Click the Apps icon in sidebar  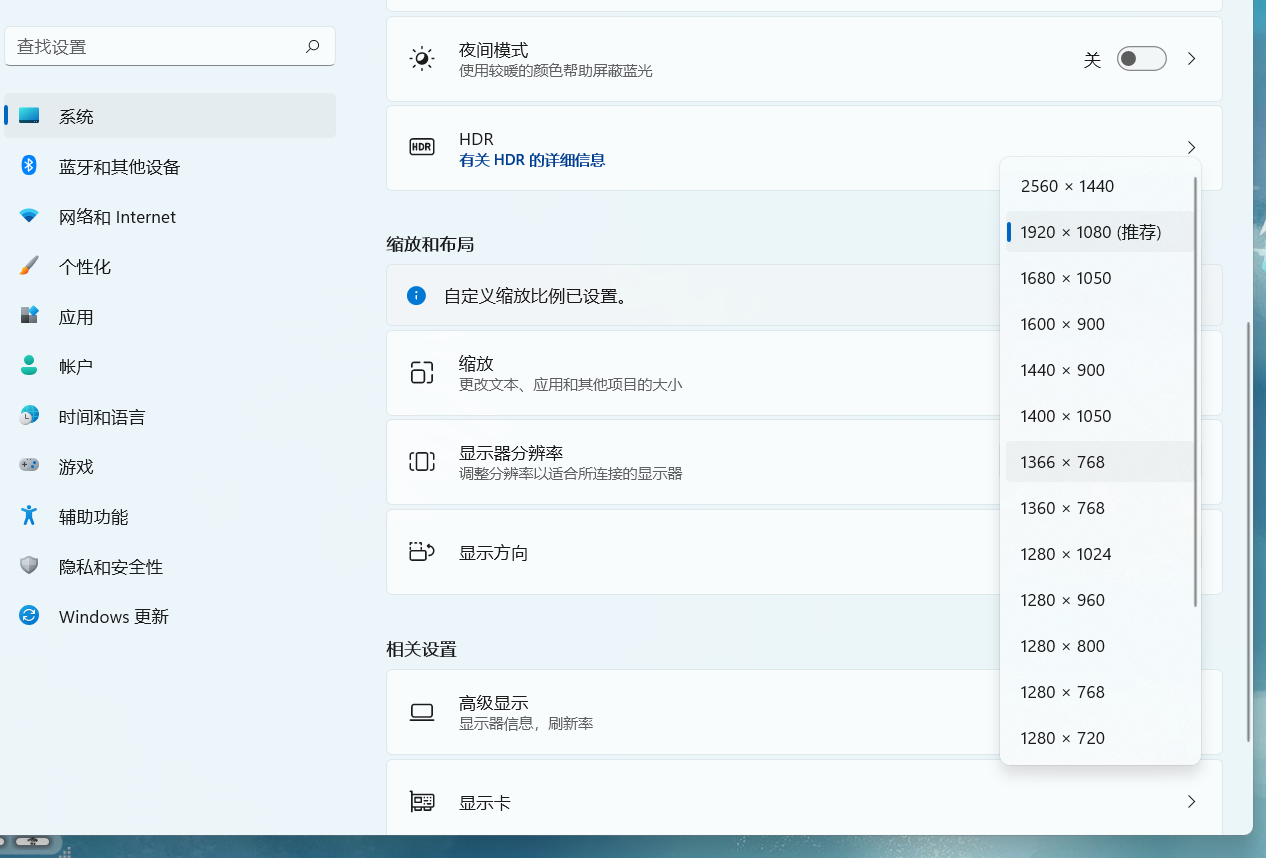pyautogui.click(x=29, y=316)
